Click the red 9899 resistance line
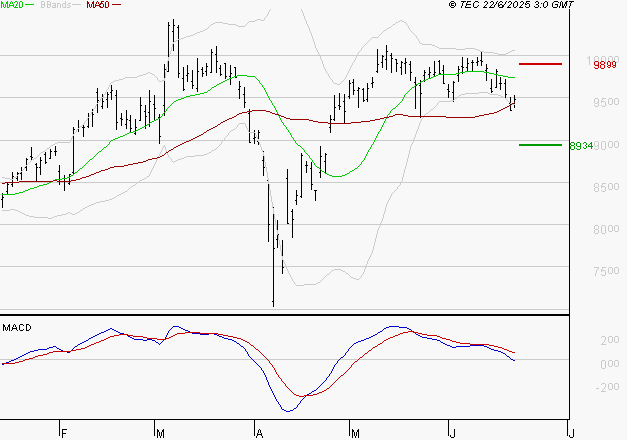Image resolution: width=627 pixels, height=440 pixels. [x=540, y=64]
